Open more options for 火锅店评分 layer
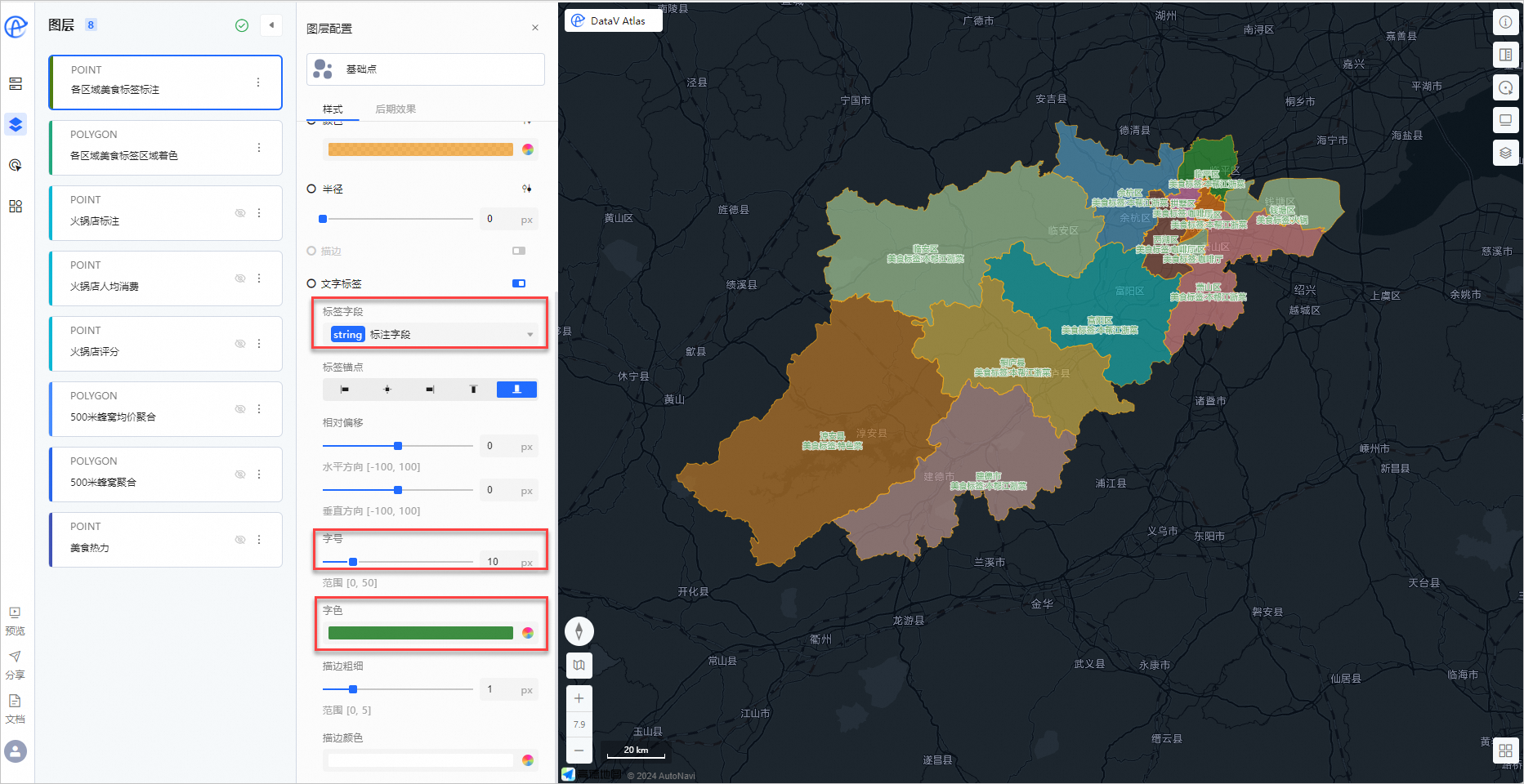The image size is (1524, 784). (259, 344)
